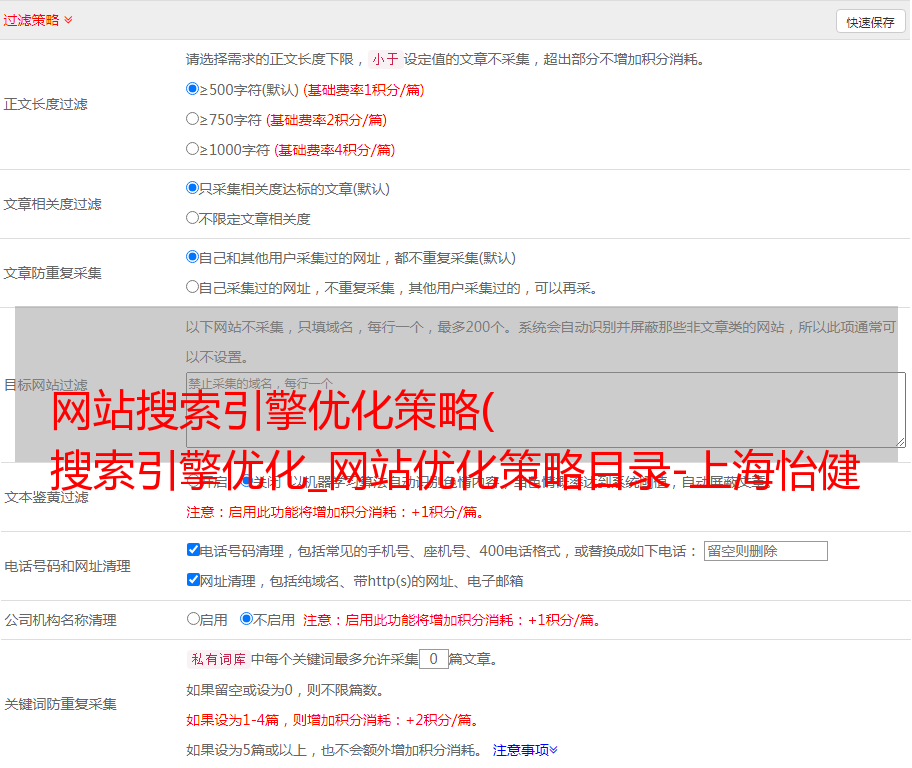Click text (基础费率4积分/篇)
The width and height of the screenshot is (912, 768).
(x=334, y=150)
